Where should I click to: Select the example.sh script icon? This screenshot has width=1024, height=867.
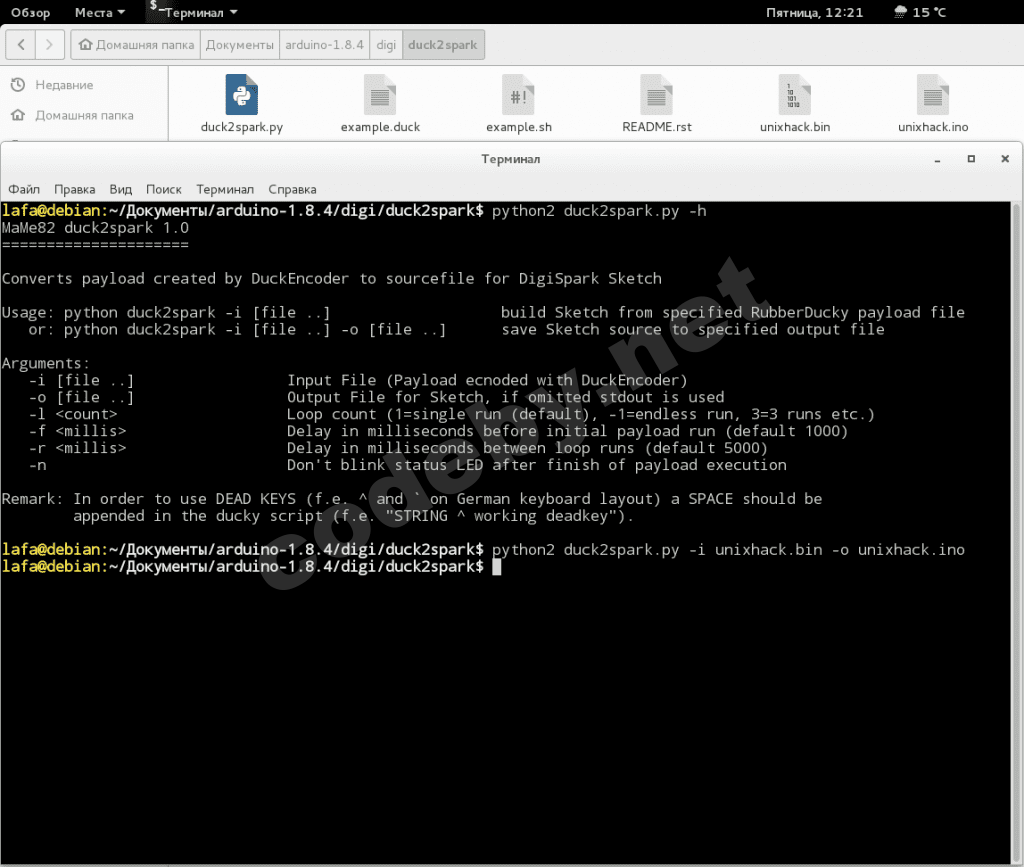point(518,96)
